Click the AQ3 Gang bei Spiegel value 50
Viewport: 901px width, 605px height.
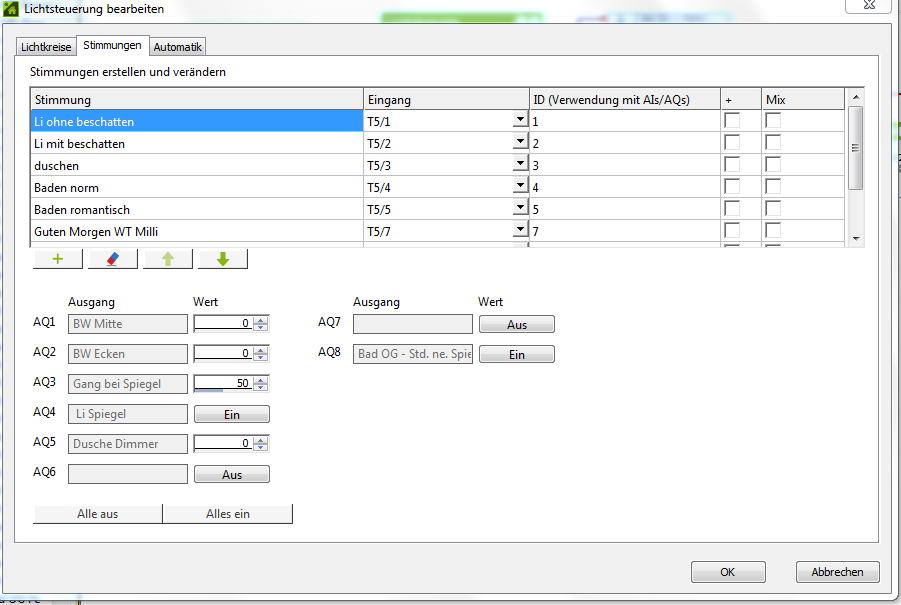[224, 383]
